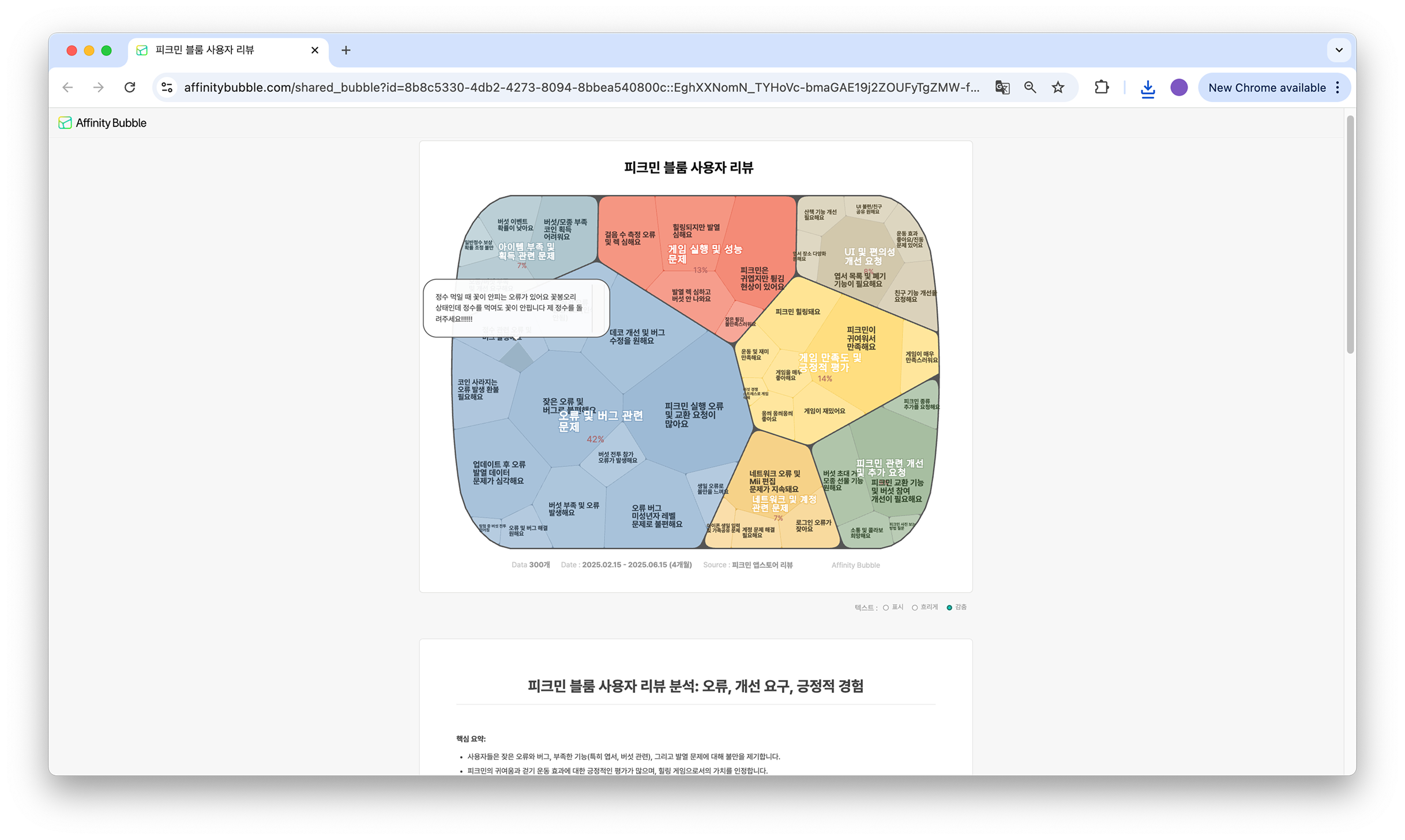
Task: Select the 표시 text radio option
Action: pyautogui.click(x=886, y=608)
